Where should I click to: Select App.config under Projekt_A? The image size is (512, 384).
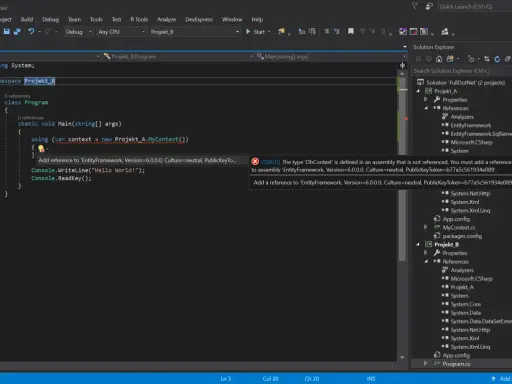[456, 219]
